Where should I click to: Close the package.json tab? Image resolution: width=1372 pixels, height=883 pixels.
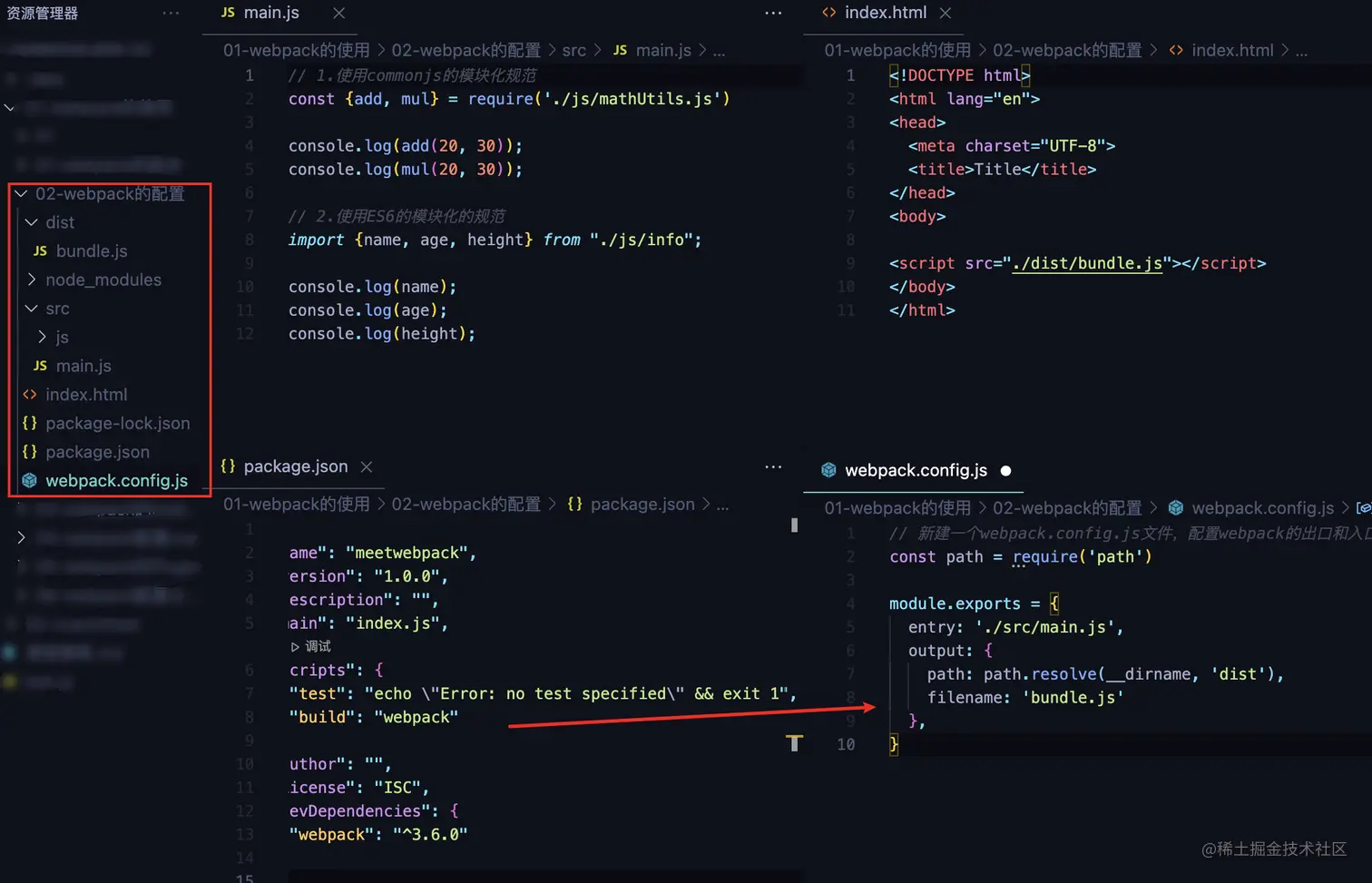tap(367, 466)
